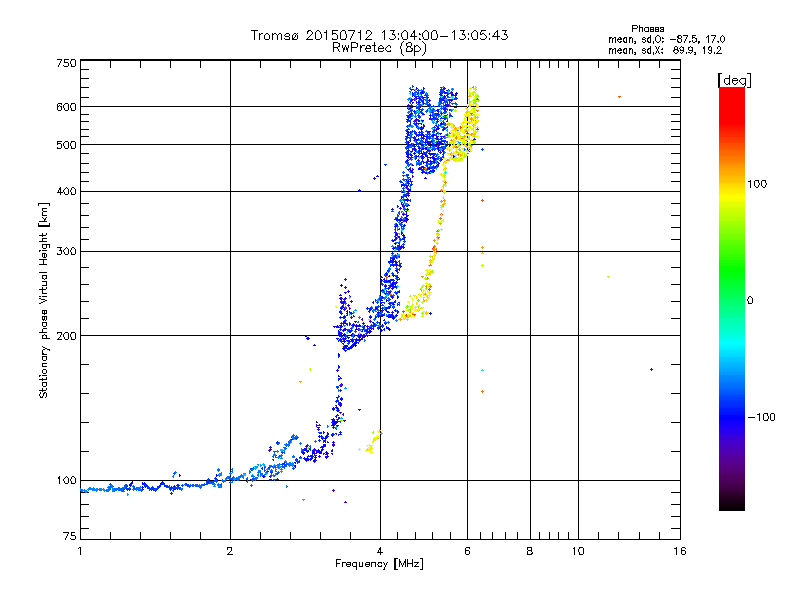The image size is (800, 600).
Task: Click the isolated purple data point near 14 MHz
Action: click(652, 369)
